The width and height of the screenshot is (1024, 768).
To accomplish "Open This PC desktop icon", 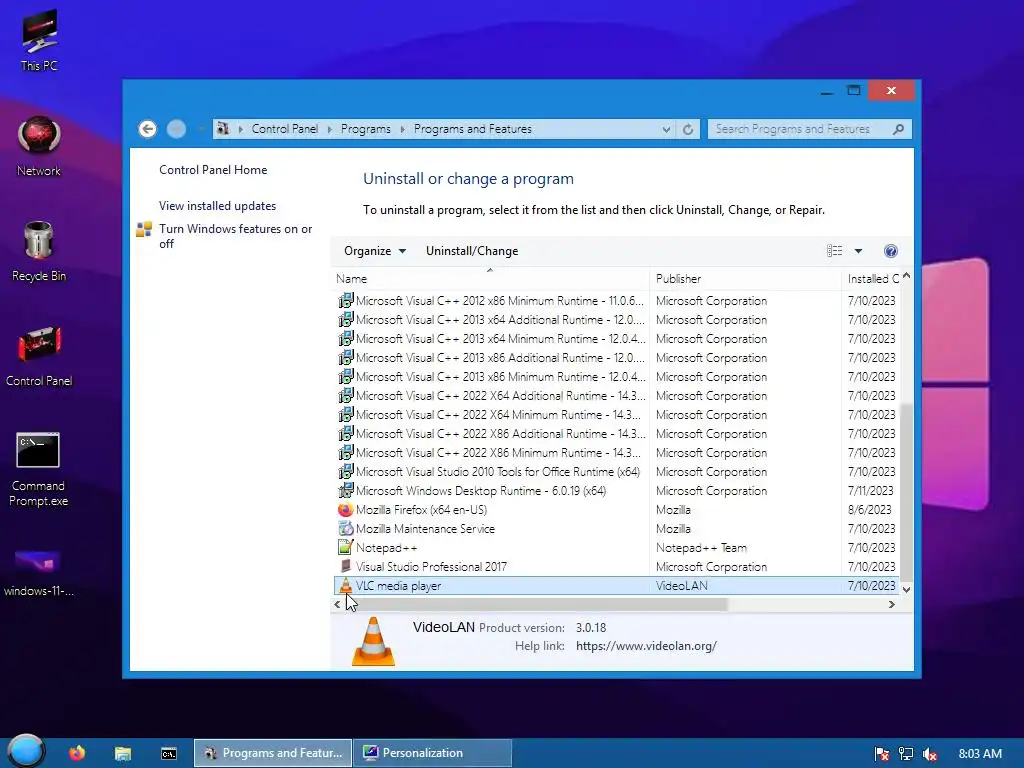I will point(39,40).
